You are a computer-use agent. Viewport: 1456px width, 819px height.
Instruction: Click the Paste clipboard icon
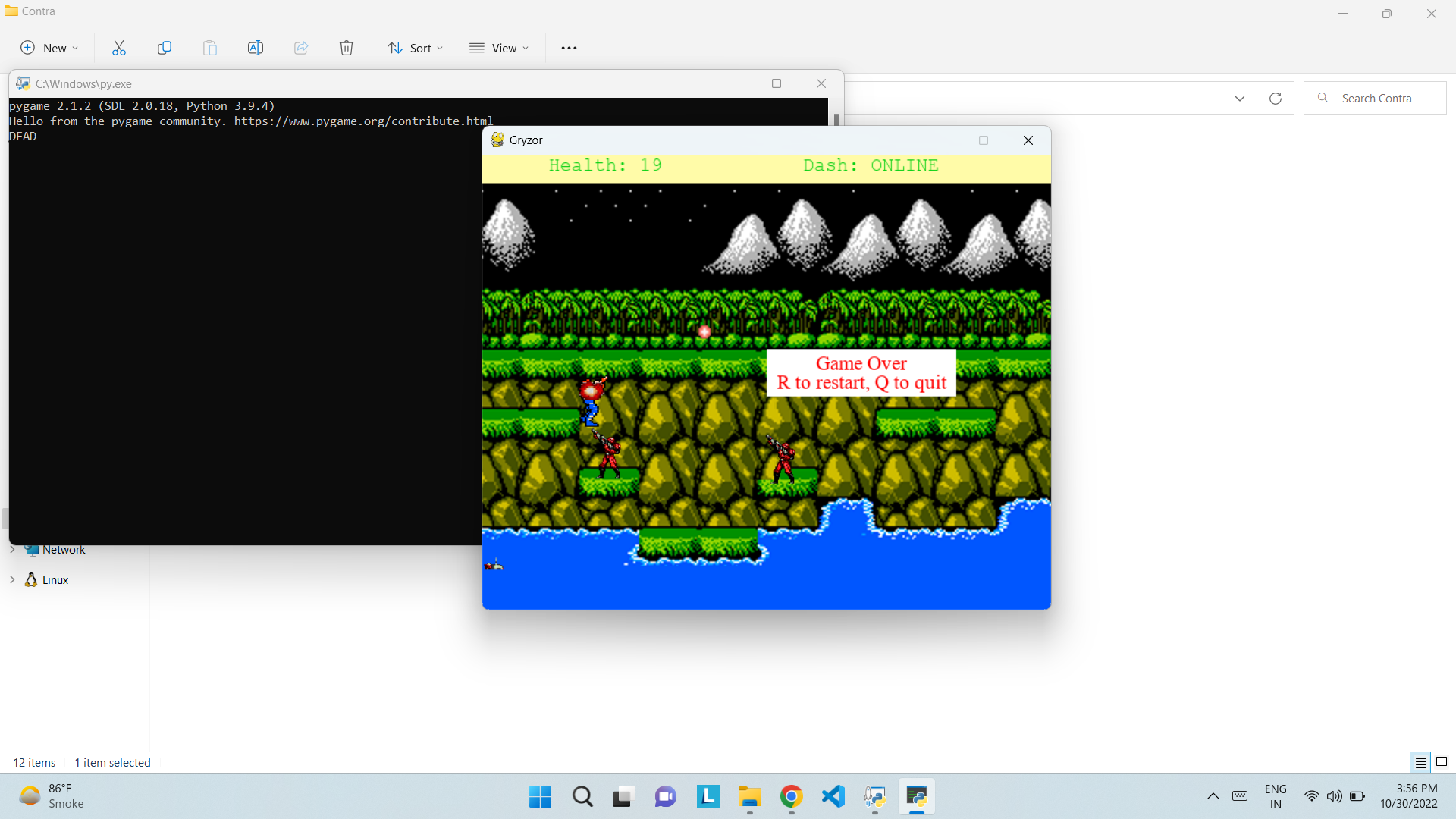pos(210,48)
